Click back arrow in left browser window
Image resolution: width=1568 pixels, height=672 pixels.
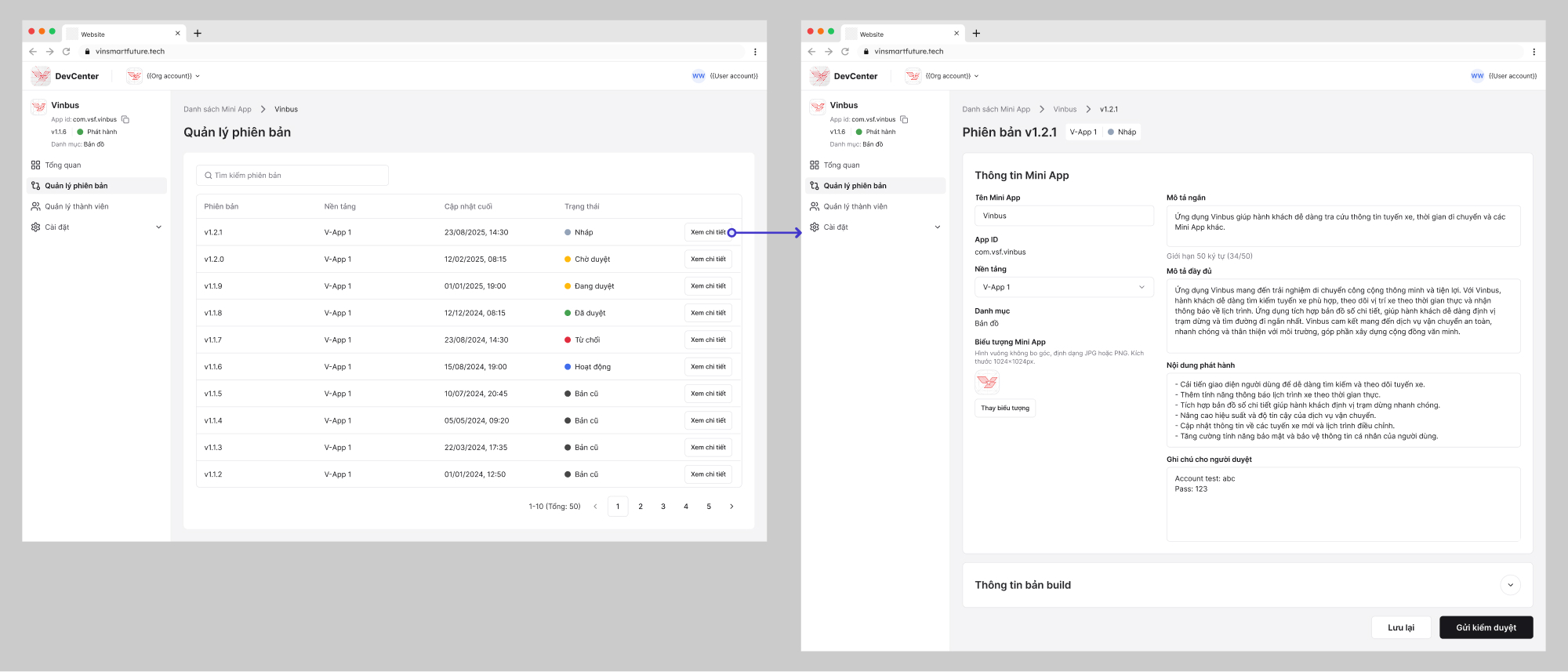pos(33,52)
